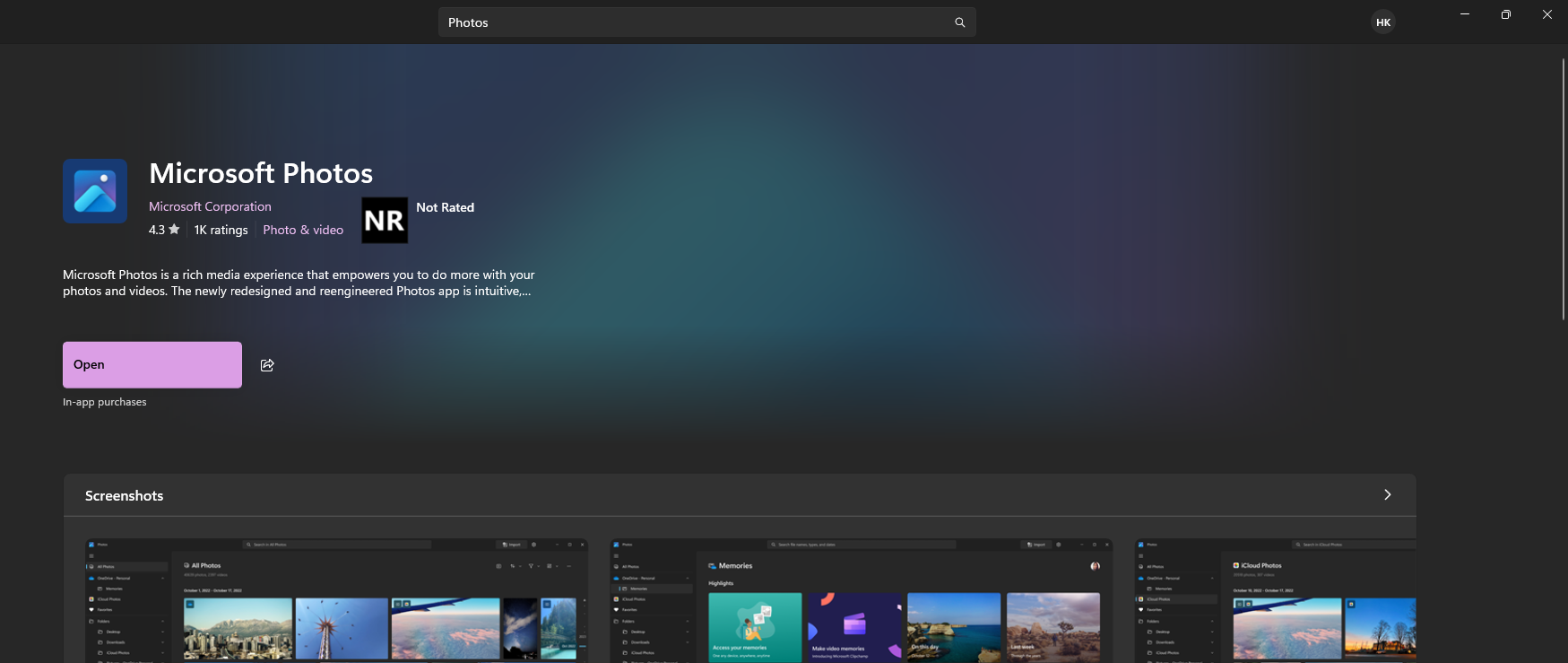View the 1K ratings

click(x=221, y=230)
